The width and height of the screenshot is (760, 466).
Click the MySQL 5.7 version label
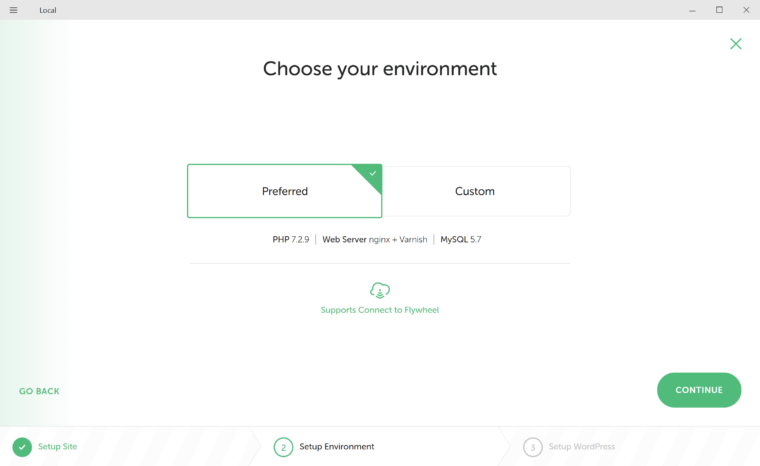pyautogui.click(x=460, y=240)
